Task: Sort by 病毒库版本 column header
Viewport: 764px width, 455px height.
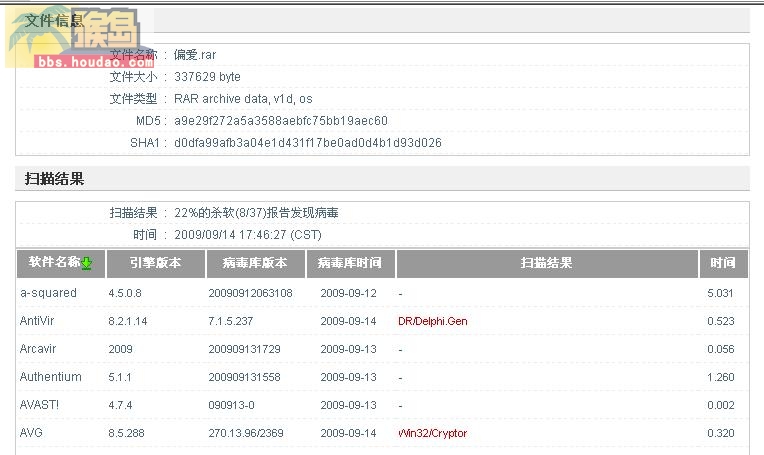Action: 255,264
